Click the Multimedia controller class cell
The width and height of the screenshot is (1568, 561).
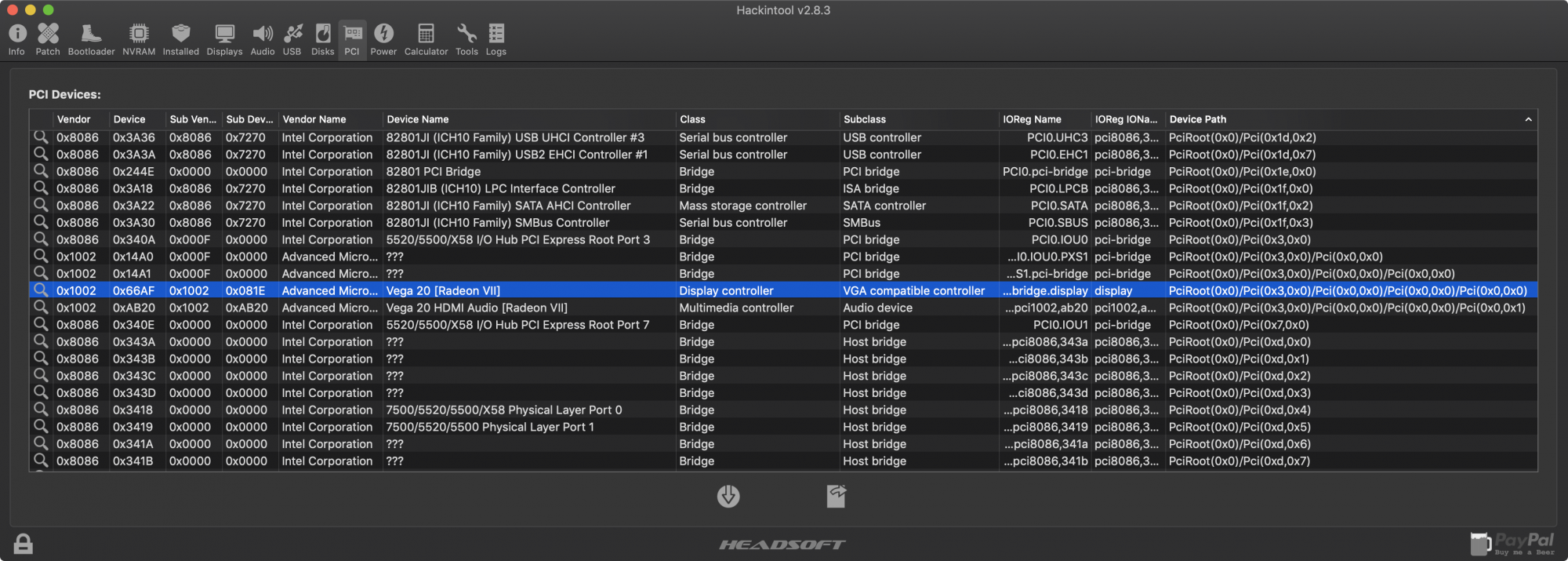pos(736,308)
